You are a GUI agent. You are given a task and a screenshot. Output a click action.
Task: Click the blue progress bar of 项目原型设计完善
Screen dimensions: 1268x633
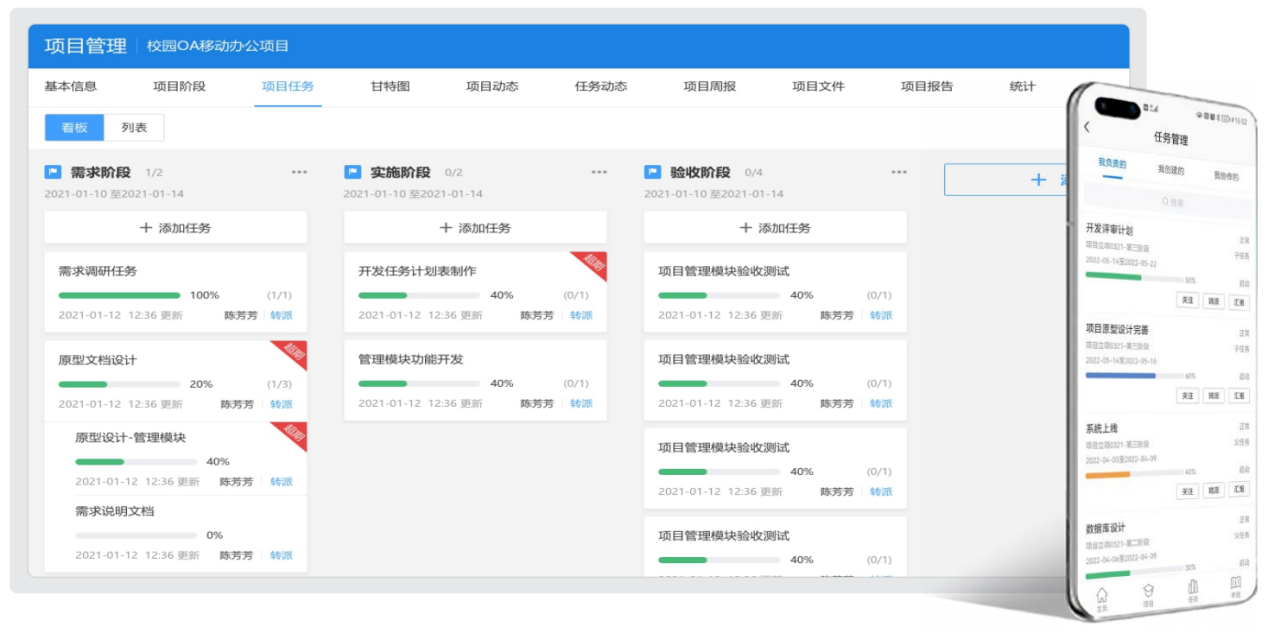[1134, 376]
